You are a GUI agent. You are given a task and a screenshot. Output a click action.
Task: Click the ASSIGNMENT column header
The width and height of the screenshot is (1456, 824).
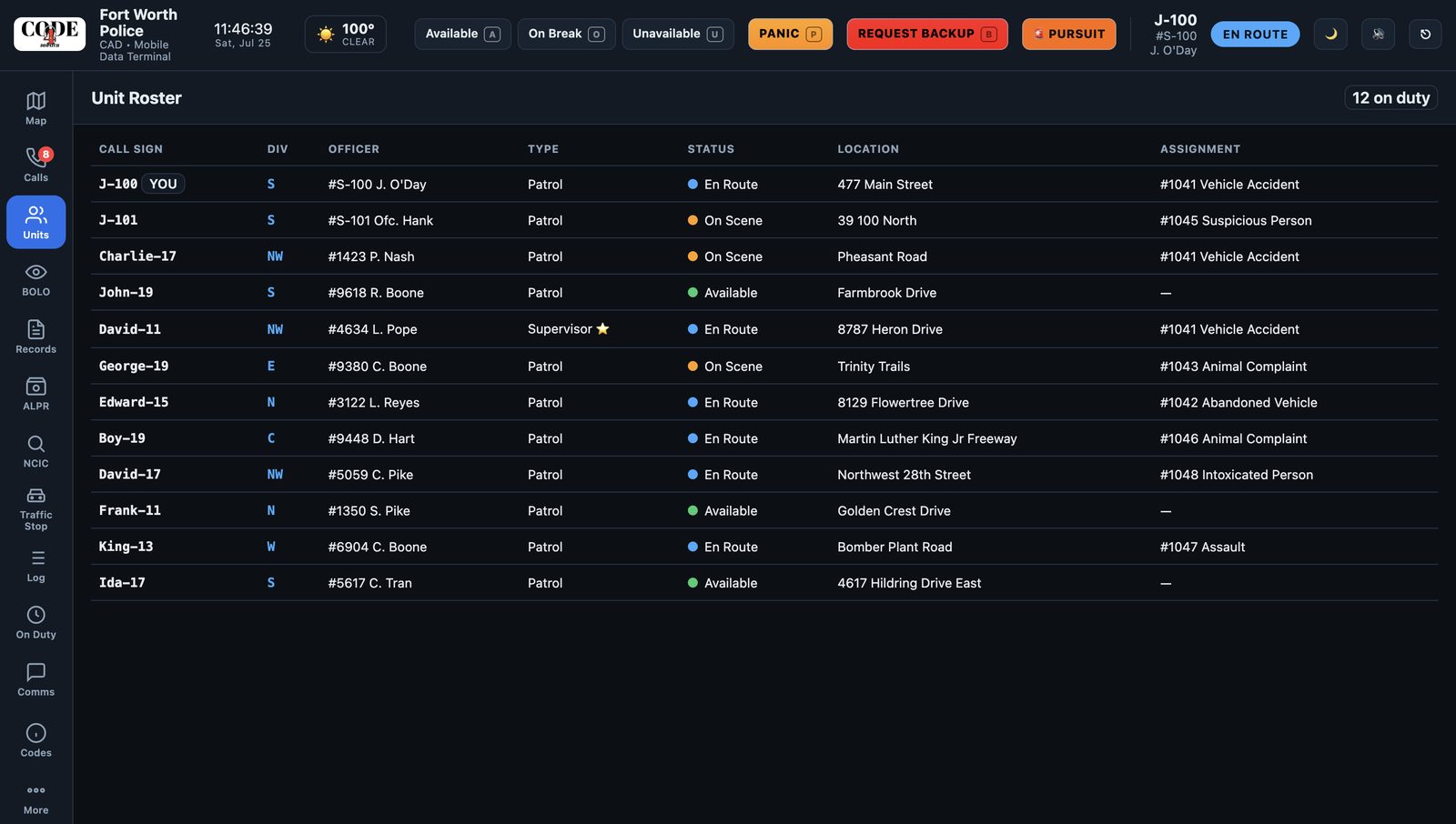1199,149
